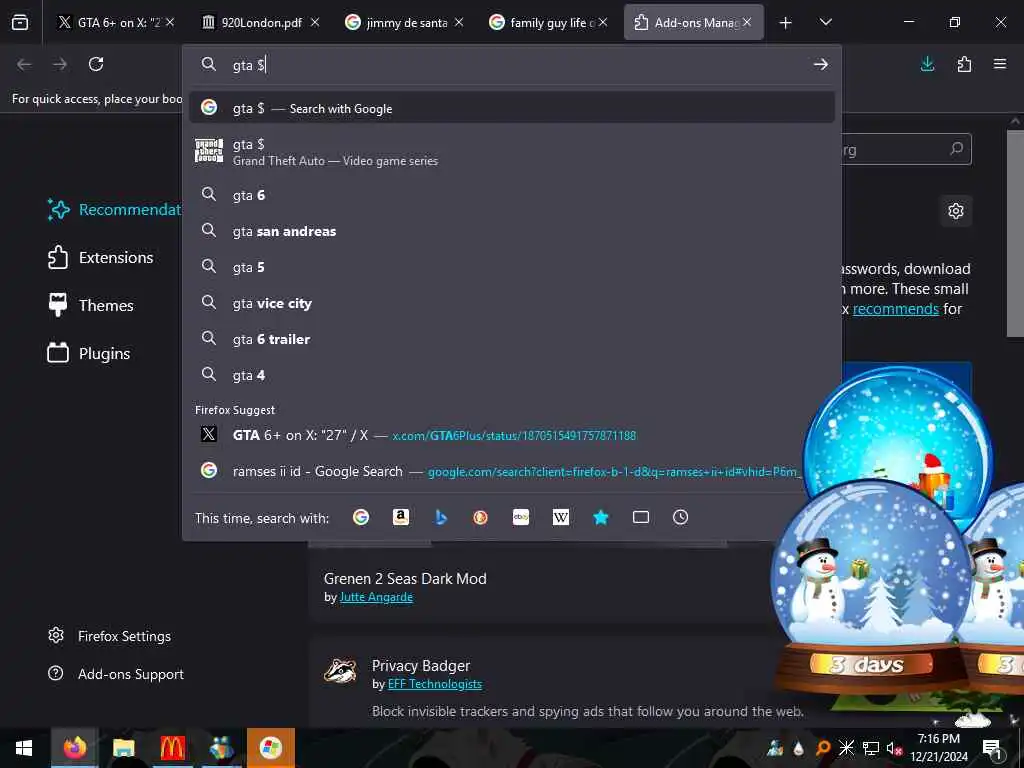The height and width of the screenshot is (768, 1024).
Task: Select the gta 6 trailer suggestion
Action: (512, 339)
